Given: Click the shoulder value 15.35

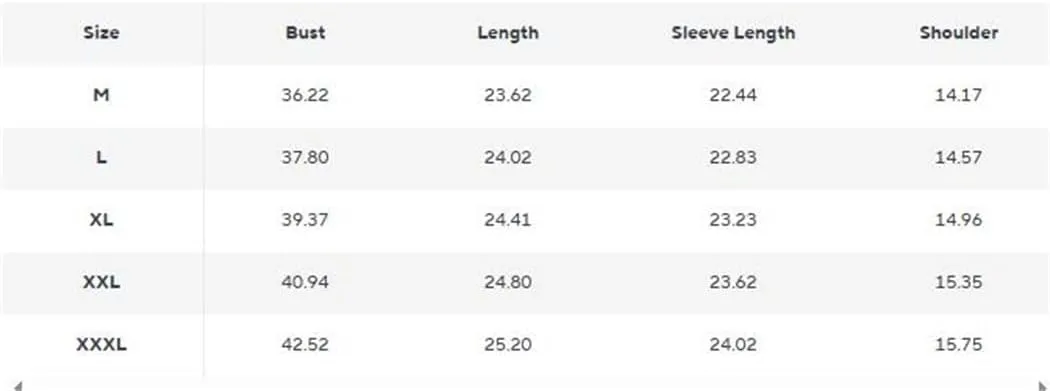Looking at the screenshot, I should coord(959,282).
